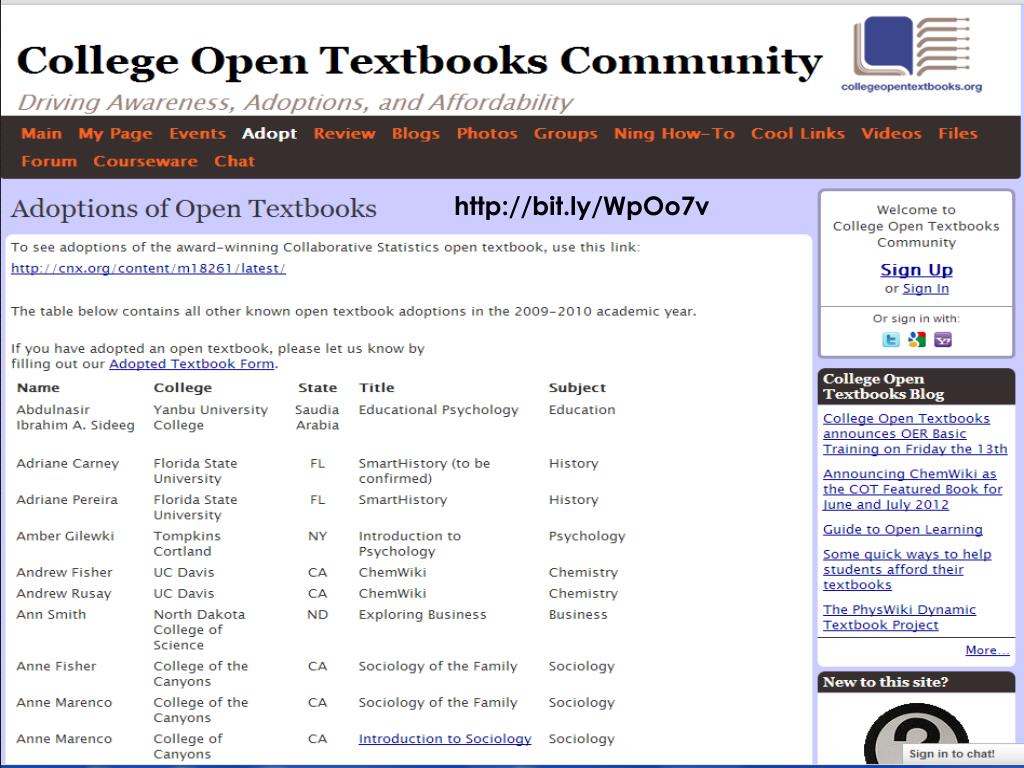This screenshot has width=1024, height=768.
Task: Click the ND state cell
Action: click(317, 615)
